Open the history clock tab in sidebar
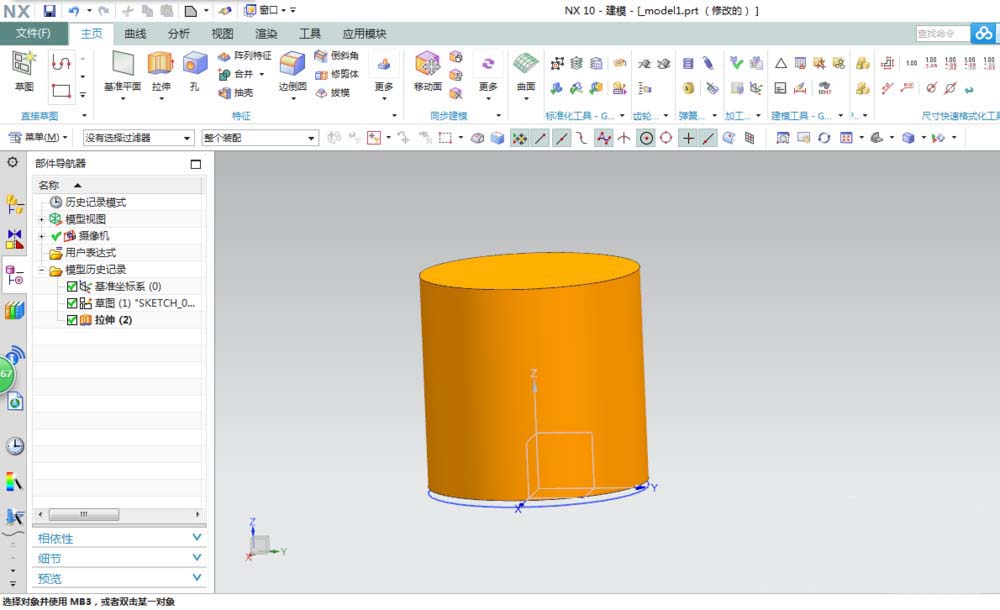The height and width of the screenshot is (610, 1000). [x=14, y=446]
